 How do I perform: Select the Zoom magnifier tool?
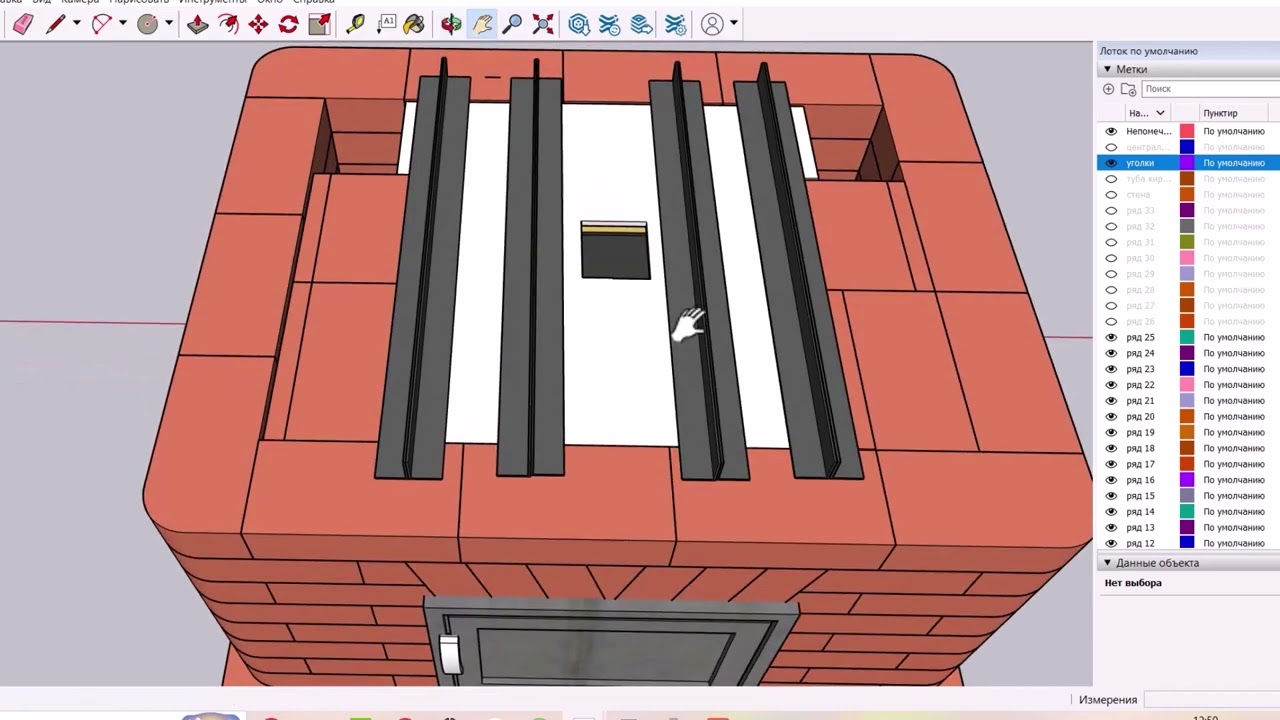[512, 24]
